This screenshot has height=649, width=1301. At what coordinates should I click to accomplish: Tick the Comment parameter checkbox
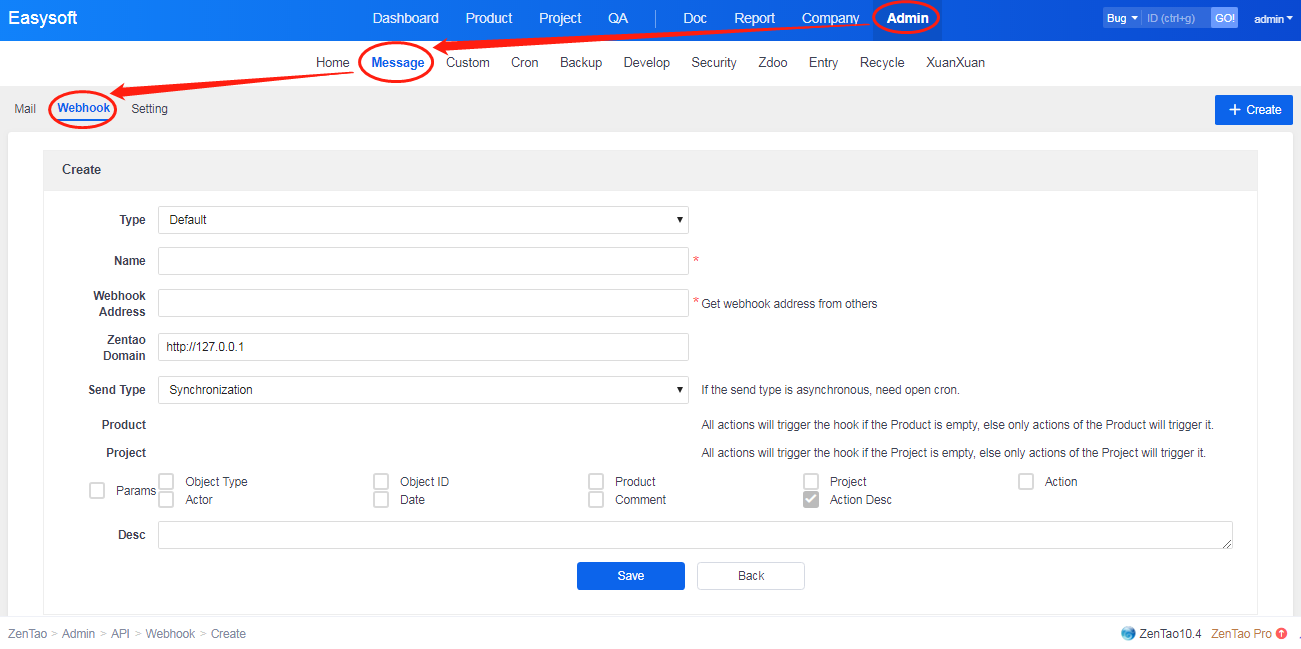point(596,500)
